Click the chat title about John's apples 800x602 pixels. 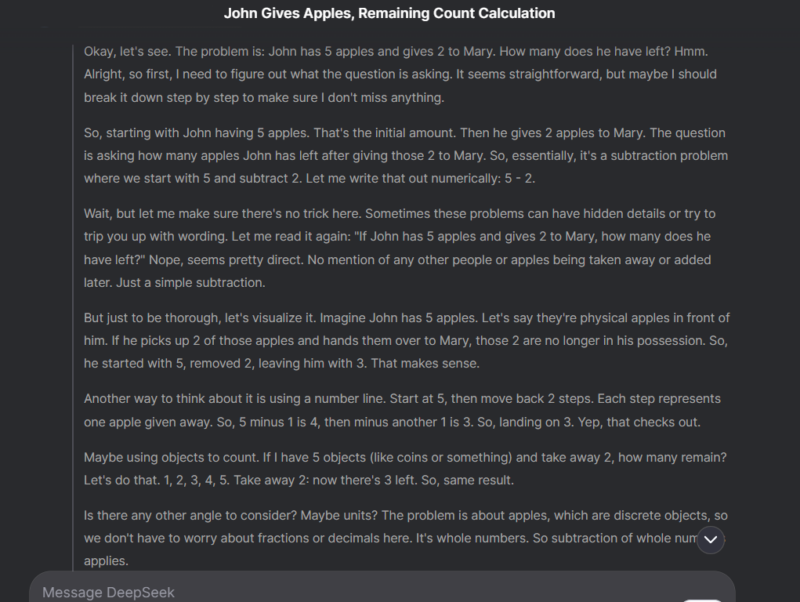pos(400,13)
